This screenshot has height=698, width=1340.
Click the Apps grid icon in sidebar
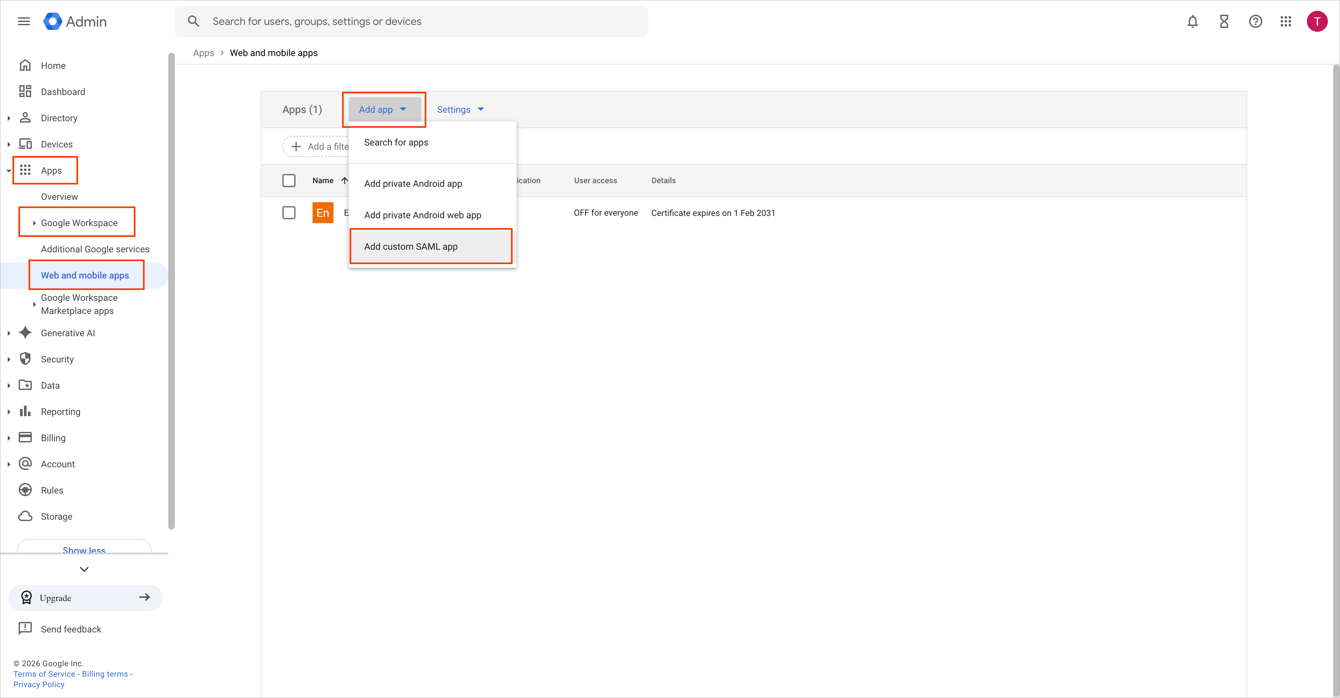26,170
